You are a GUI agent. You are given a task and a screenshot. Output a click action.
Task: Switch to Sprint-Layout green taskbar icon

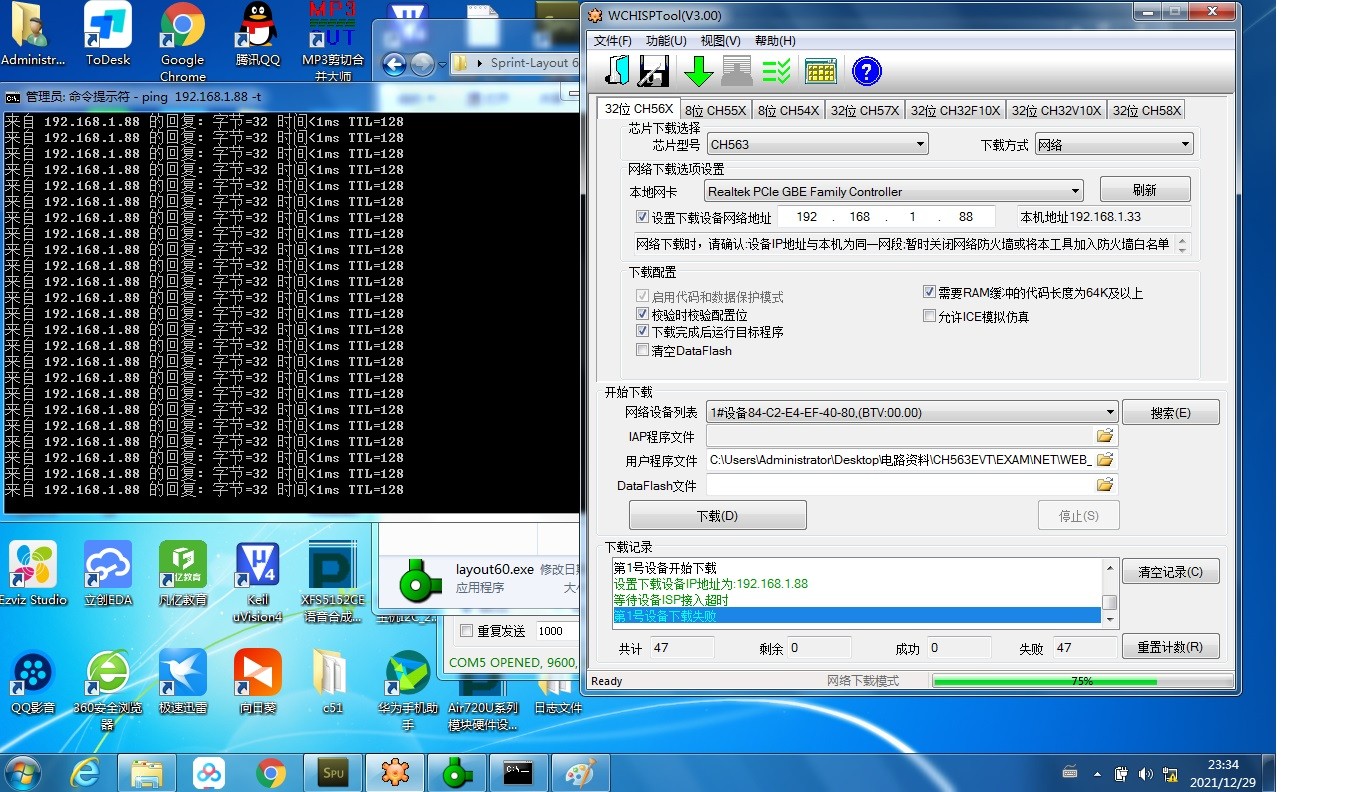[456, 772]
